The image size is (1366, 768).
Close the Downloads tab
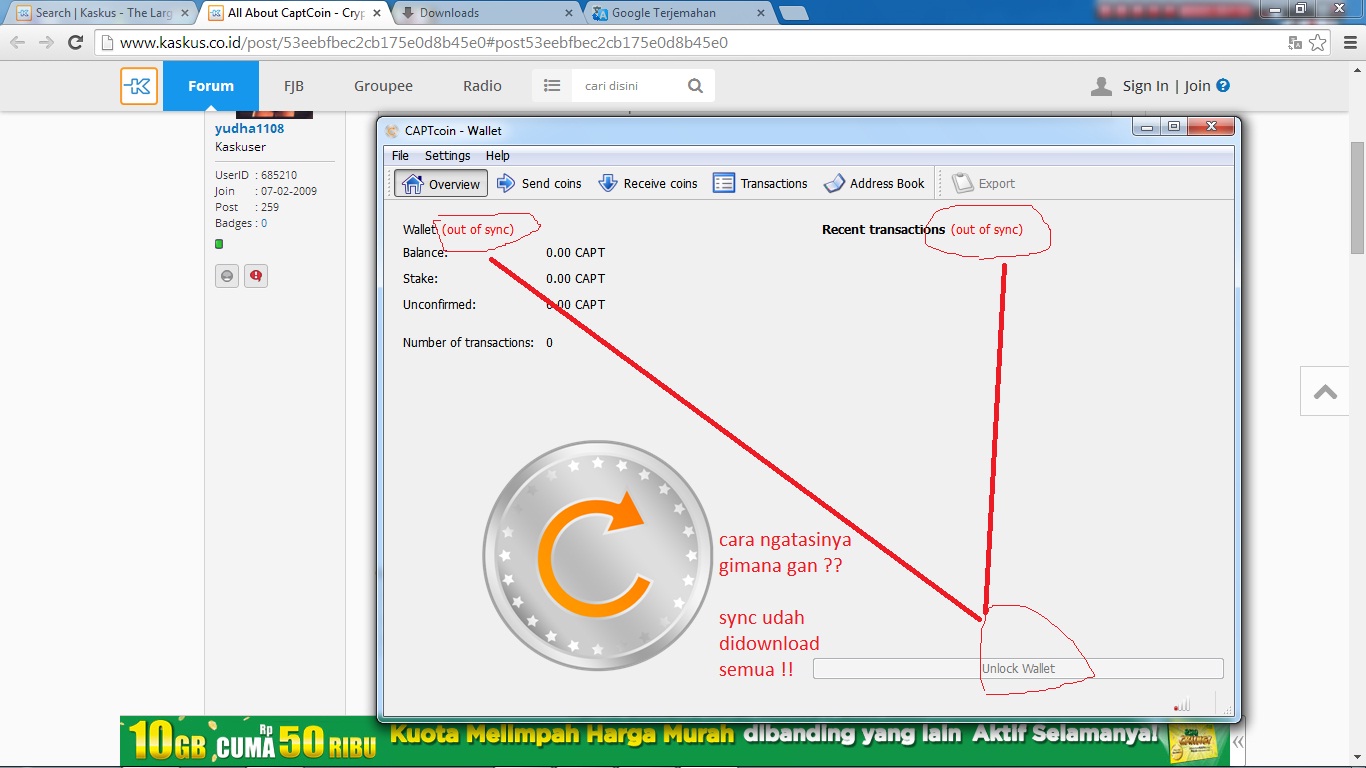pos(569,13)
